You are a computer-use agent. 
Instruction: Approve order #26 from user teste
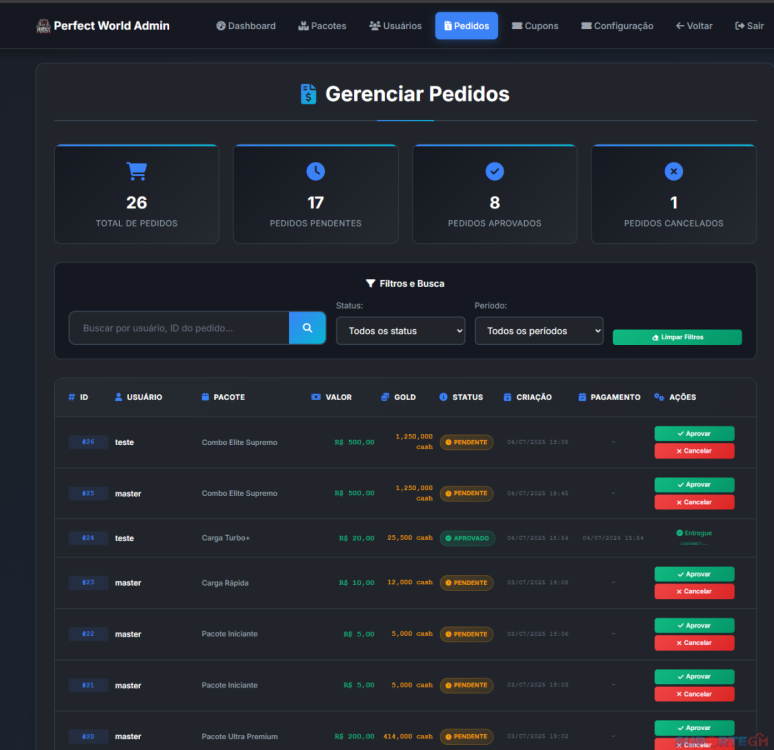694,434
